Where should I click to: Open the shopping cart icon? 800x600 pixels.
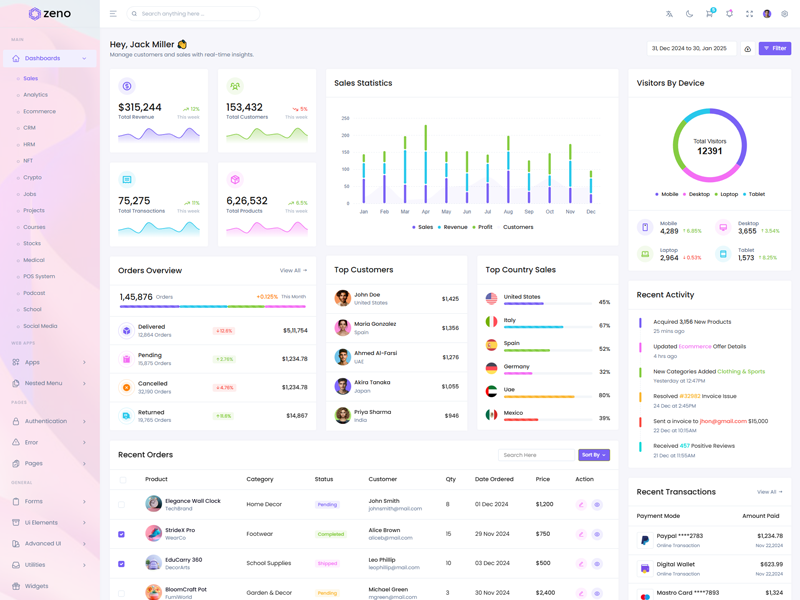click(x=709, y=14)
